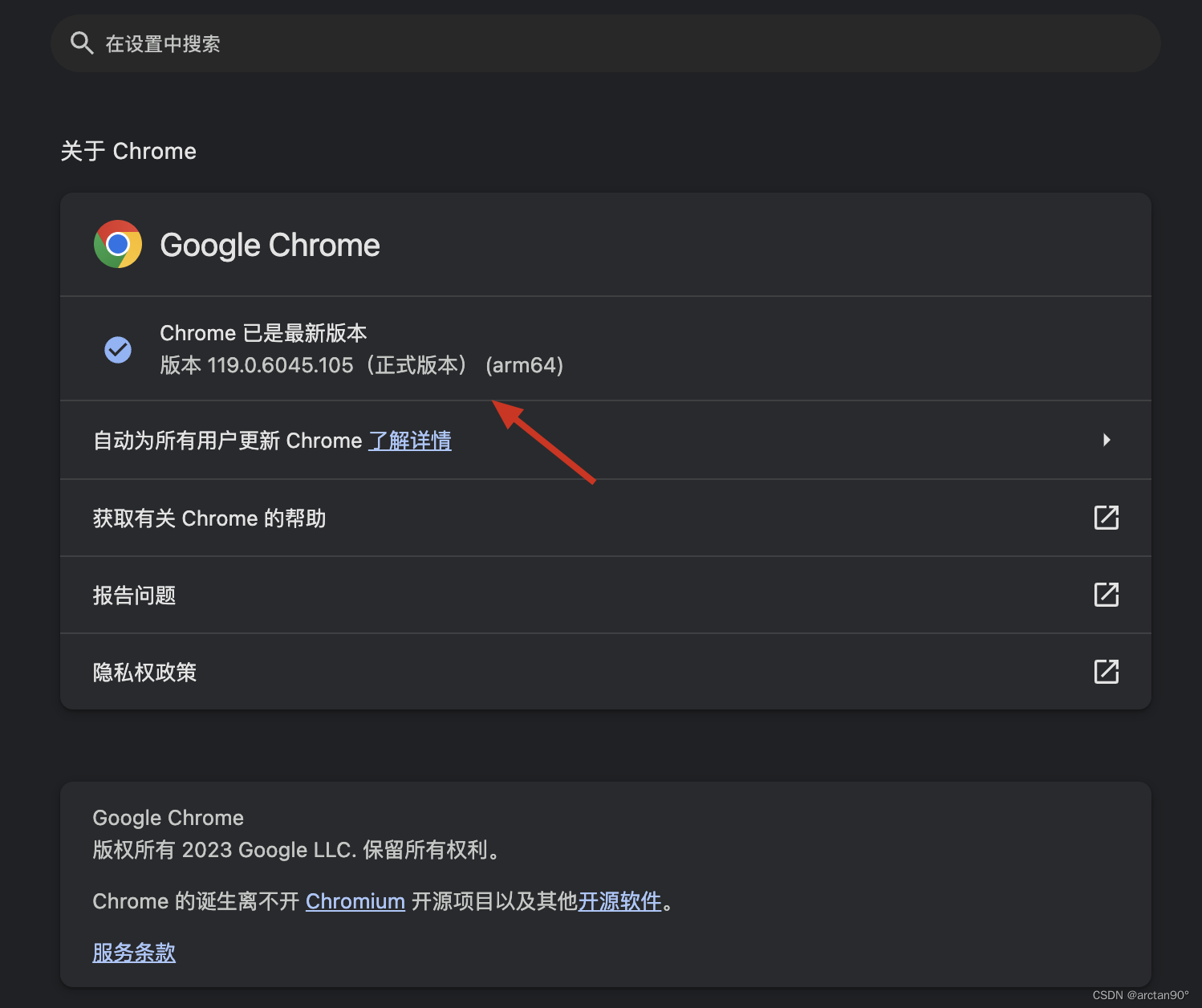Click the external link icon beside 获取有关 Chrome 的帮助
The width and height of the screenshot is (1202, 1008).
point(1107,518)
